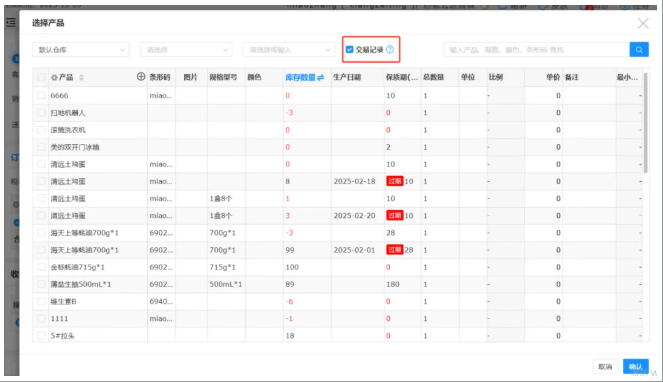Image resolution: width=663 pixels, height=382 pixels.
Task: Expand the 请选择 dropdown
Action: click(186, 49)
